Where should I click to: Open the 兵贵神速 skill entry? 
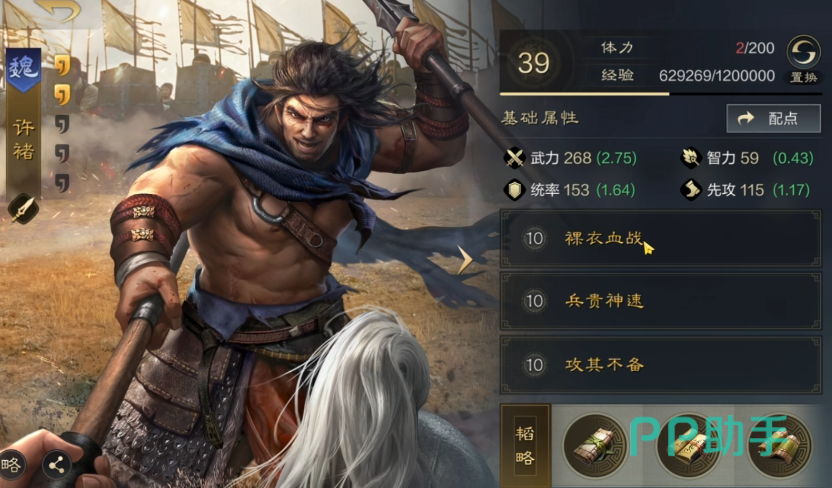(x=660, y=301)
